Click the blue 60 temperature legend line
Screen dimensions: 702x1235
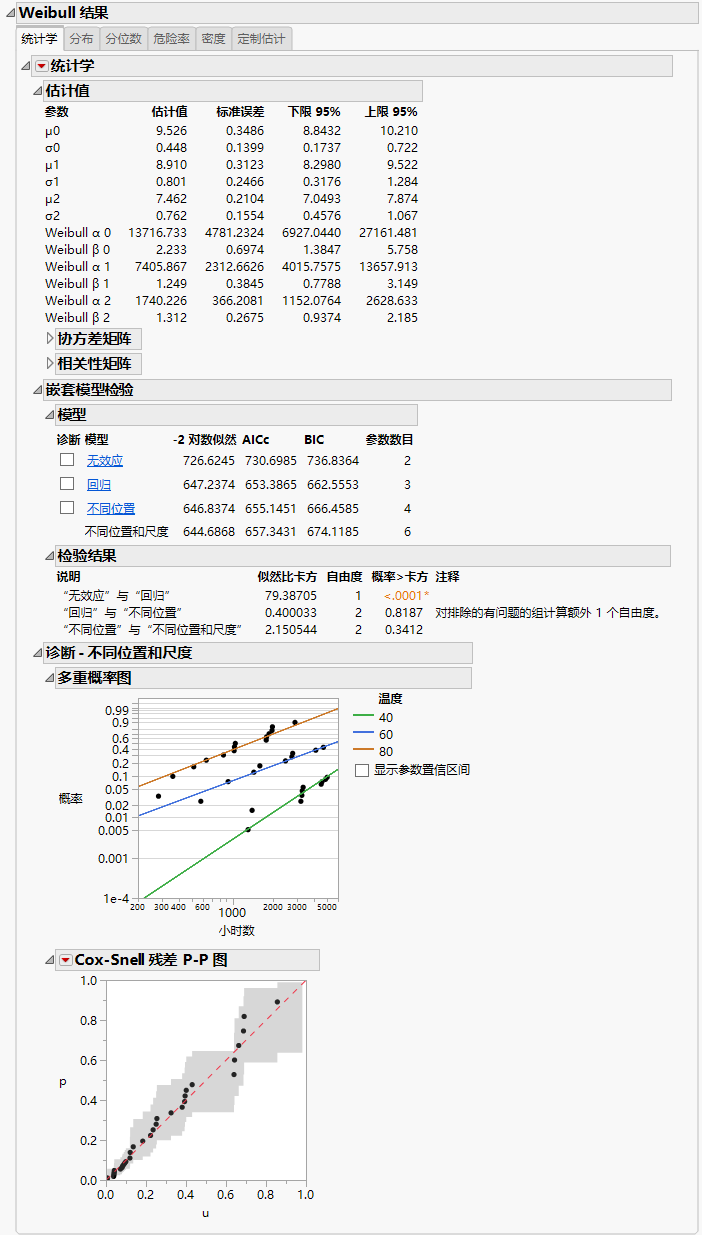pyautogui.click(x=363, y=734)
